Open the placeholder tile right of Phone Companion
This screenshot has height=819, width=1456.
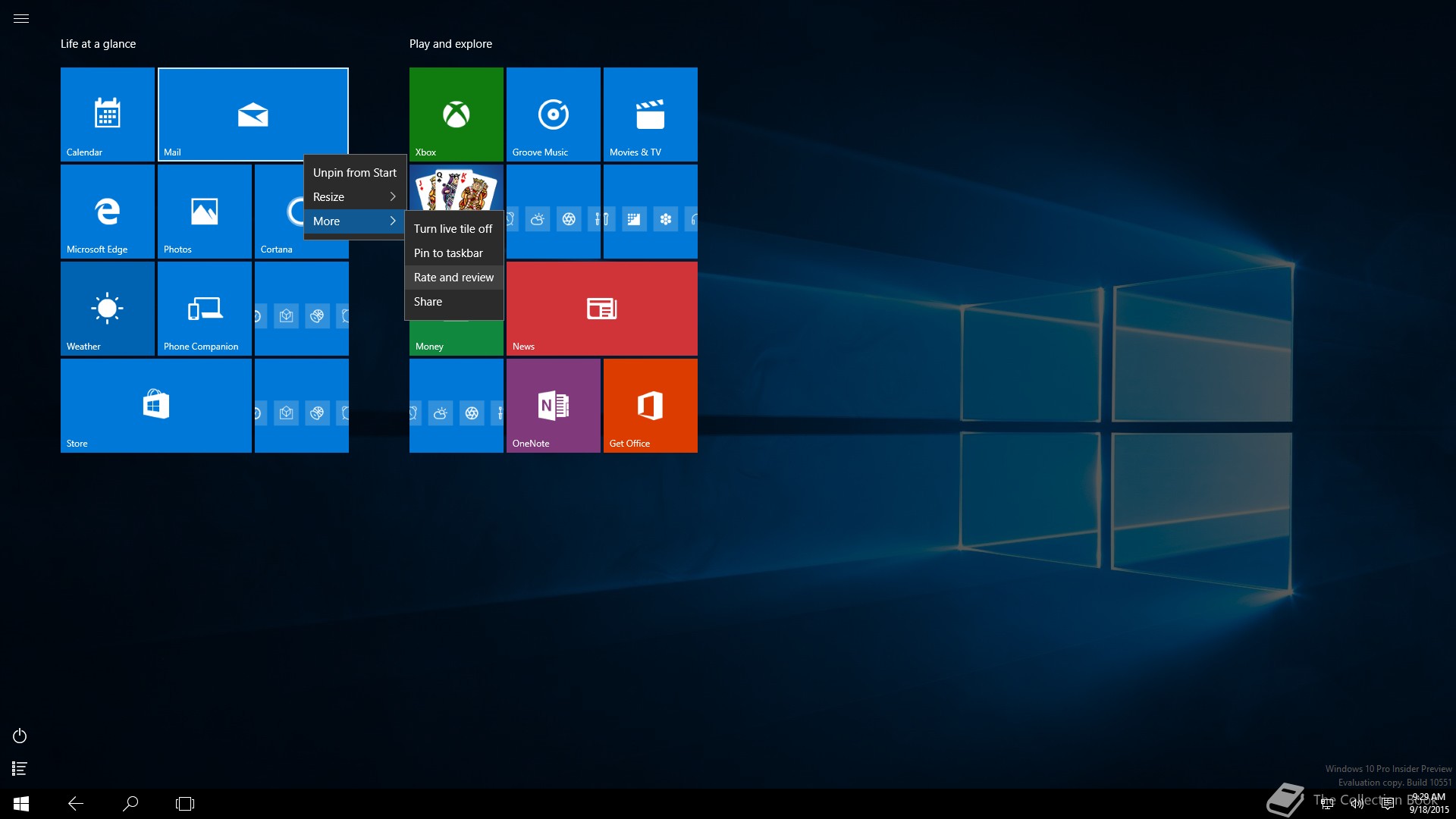[302, 309]
